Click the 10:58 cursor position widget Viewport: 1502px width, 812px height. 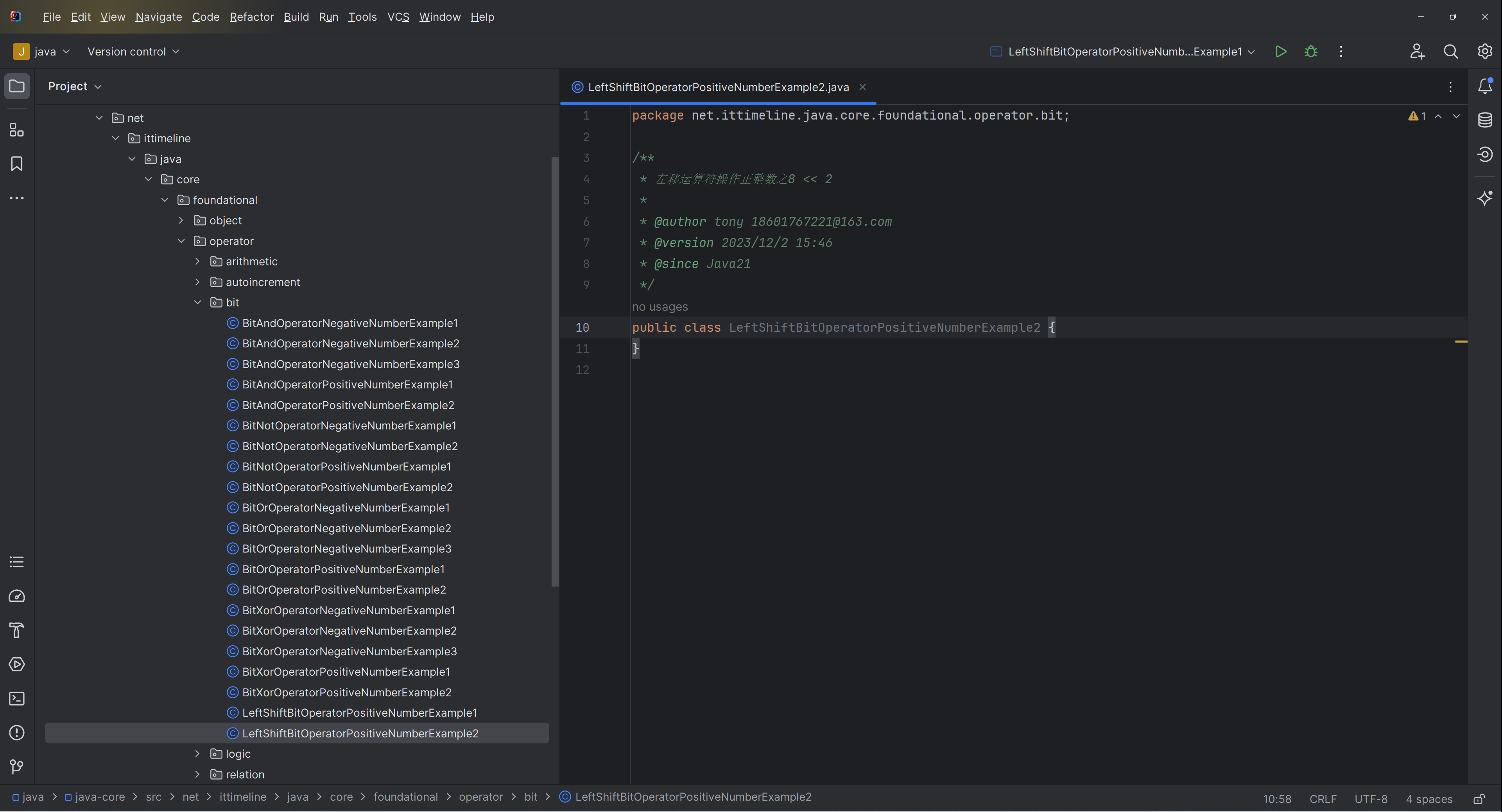(x=1277, y=799)
